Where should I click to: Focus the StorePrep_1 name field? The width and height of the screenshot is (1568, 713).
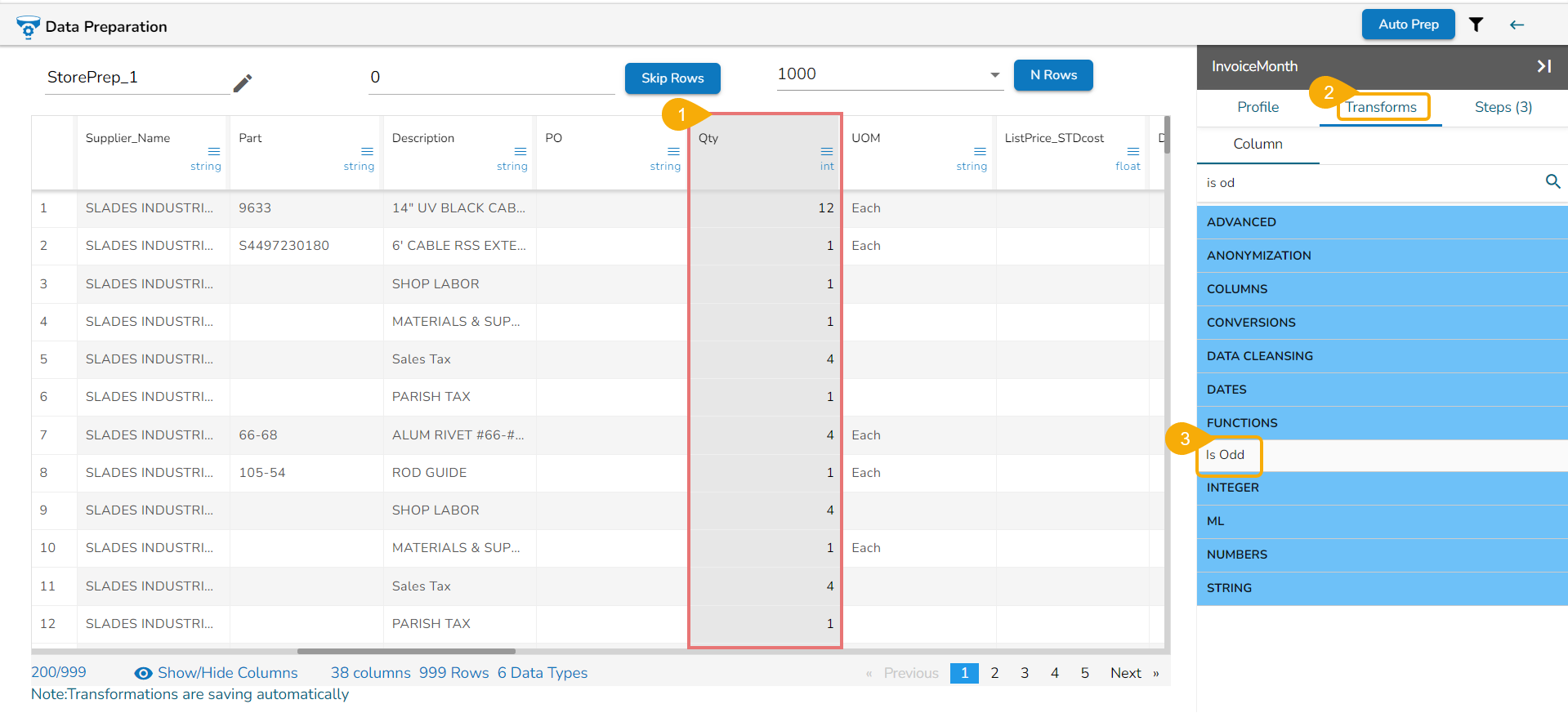click(x=137, y=78)
